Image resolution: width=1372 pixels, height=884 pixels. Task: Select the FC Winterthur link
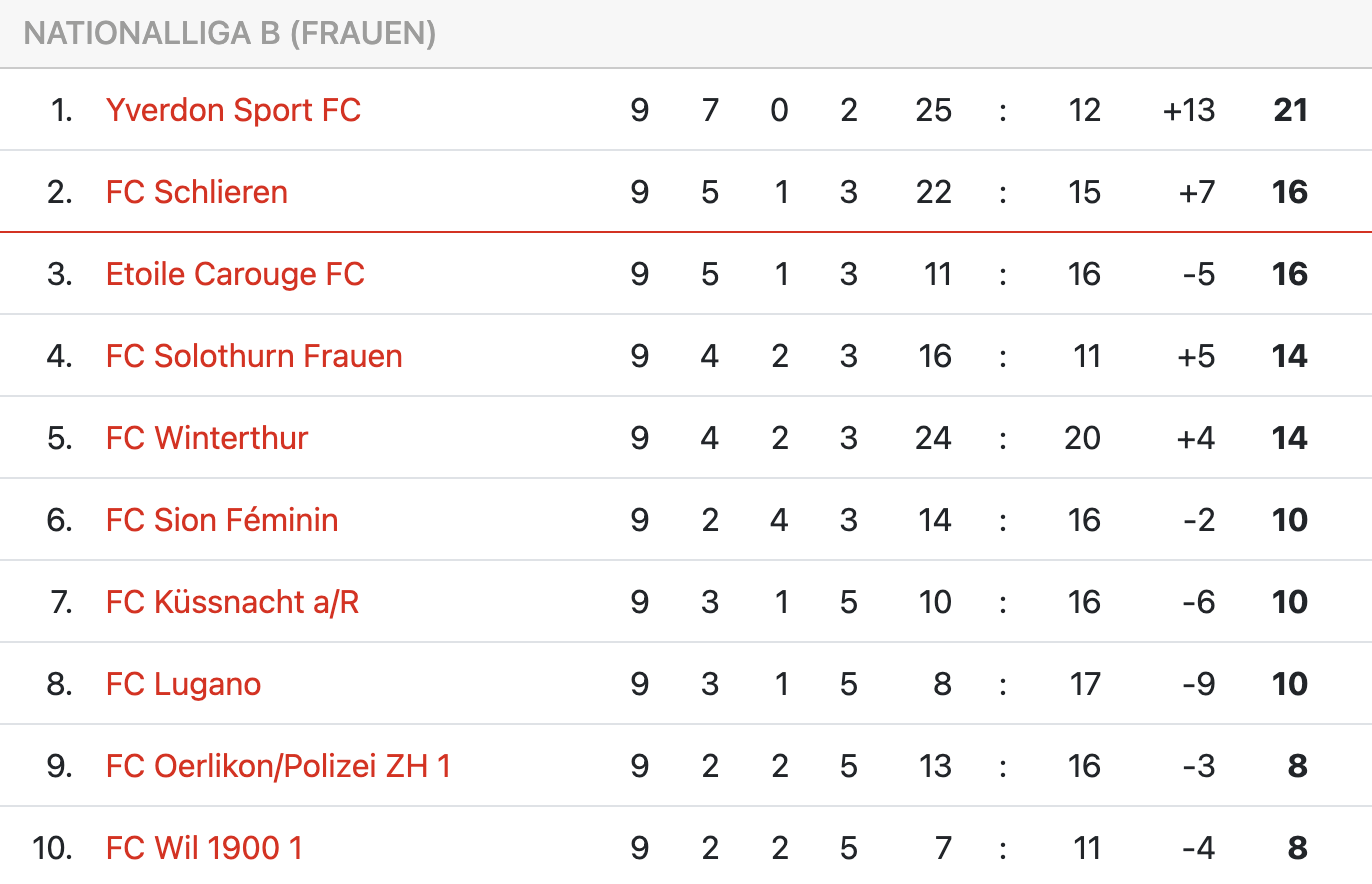(x=207, y=438)
